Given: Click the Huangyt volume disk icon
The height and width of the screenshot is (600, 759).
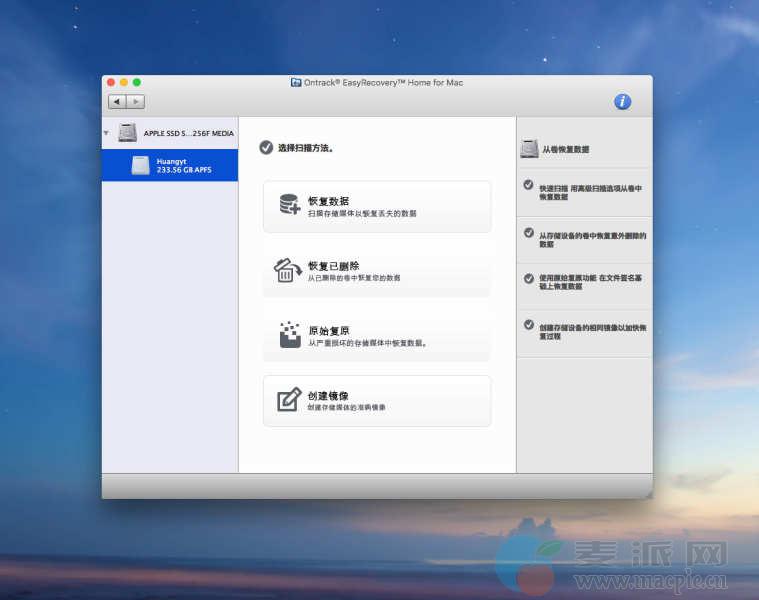Looking at the screenshot, I should (140, 166).
